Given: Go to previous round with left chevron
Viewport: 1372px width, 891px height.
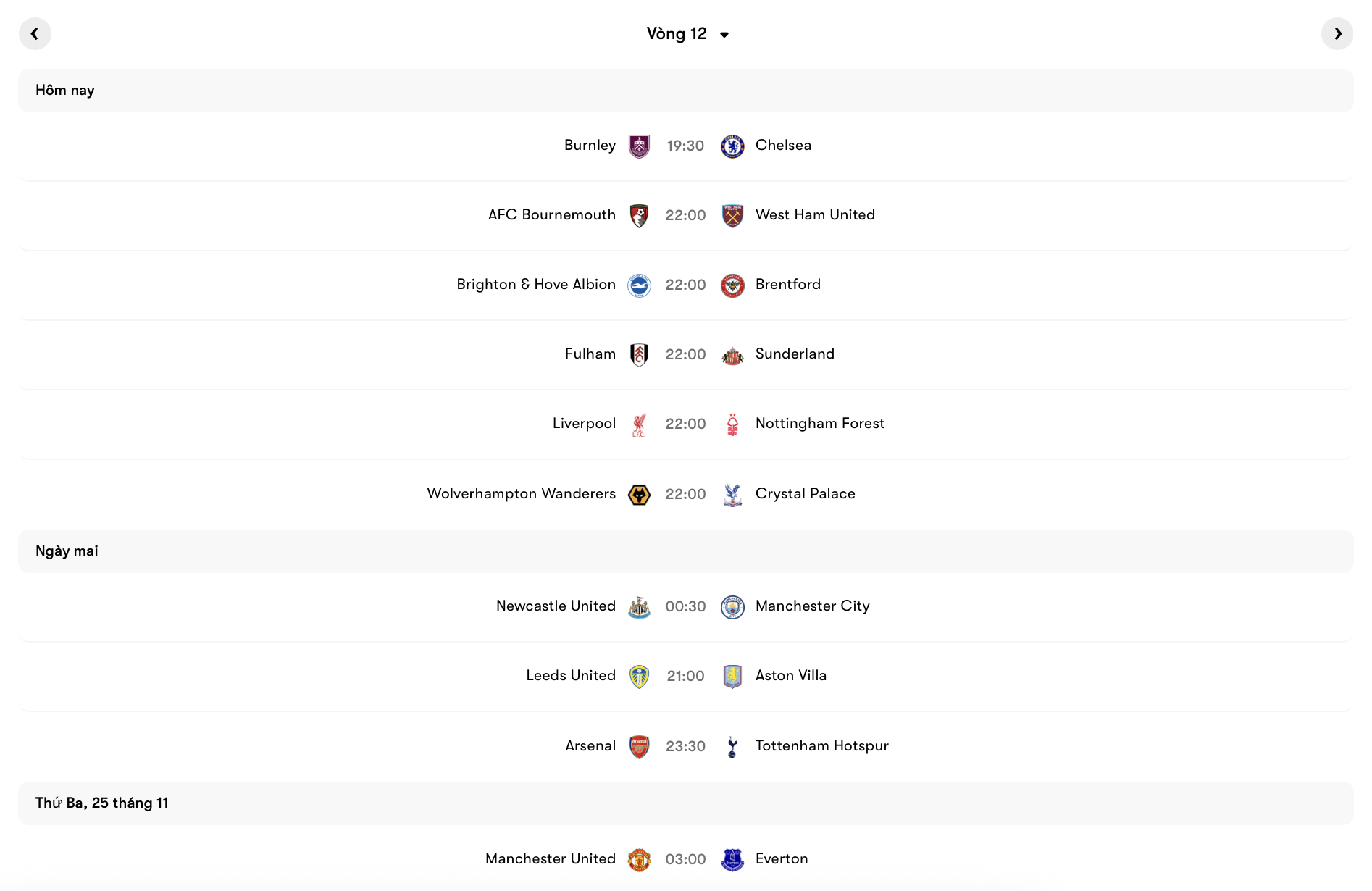Looking at the screenshot, I should pos(35,33).
